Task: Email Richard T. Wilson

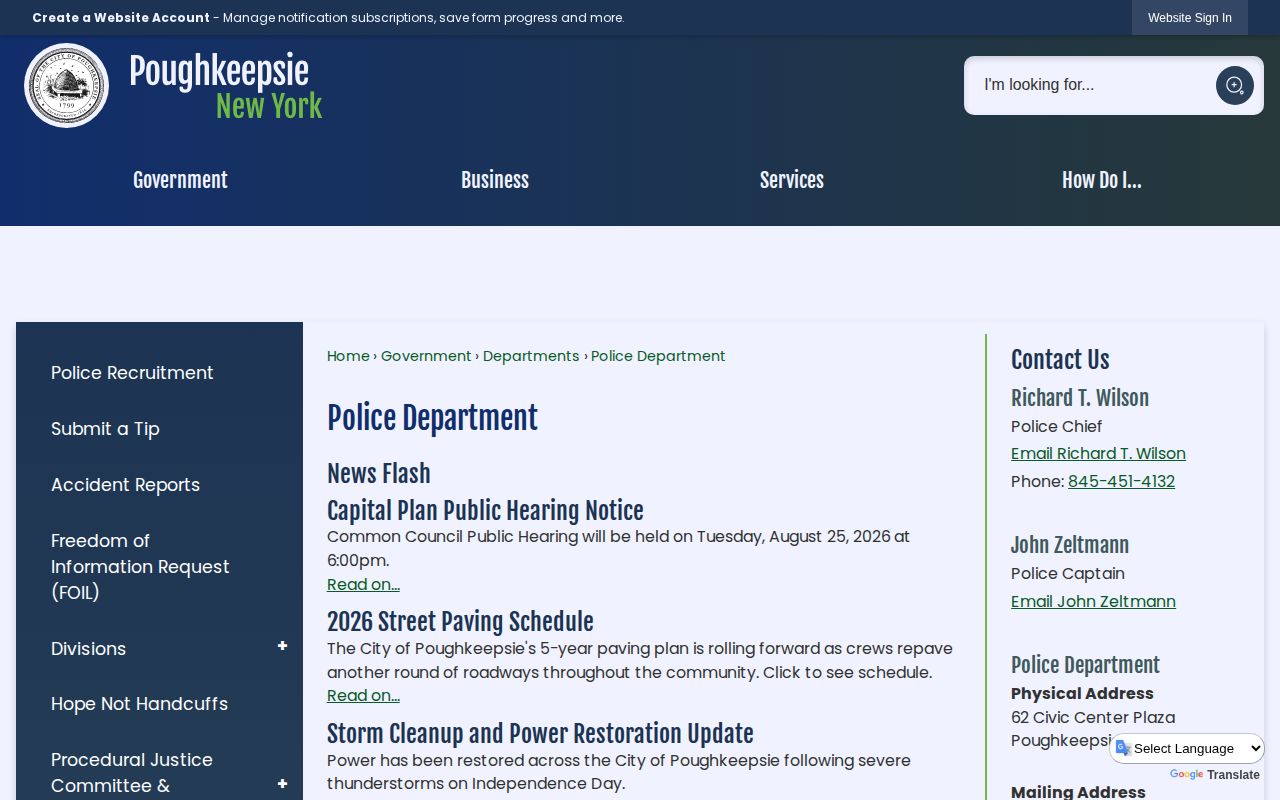Action: pyautogui.click(x=1098, y=454)
